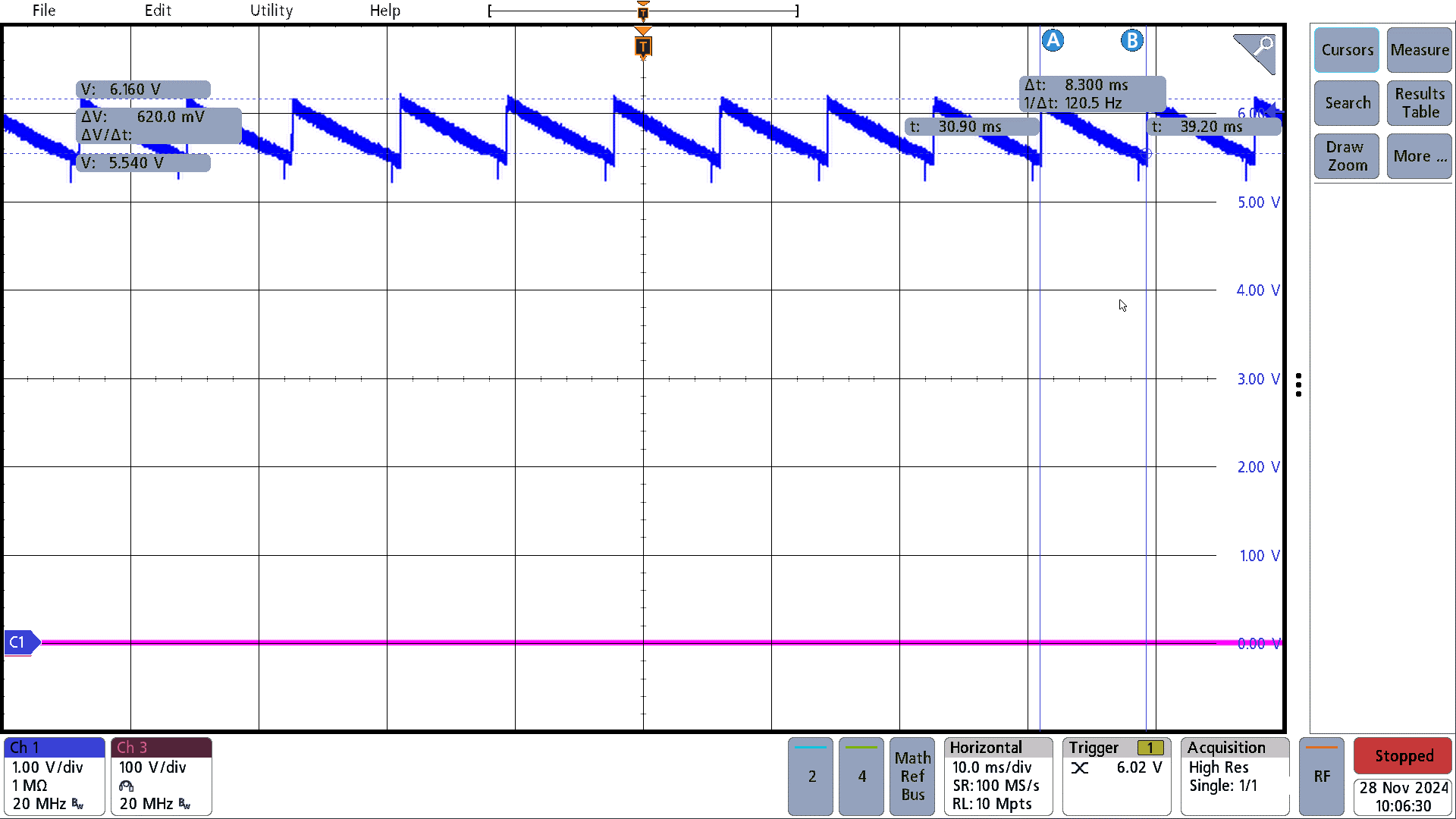The height and width of the screenshot is (819, 1456).
Task: Click the Ch 3 probe icon
Action: pyautogui.click(x=126, y=786)
